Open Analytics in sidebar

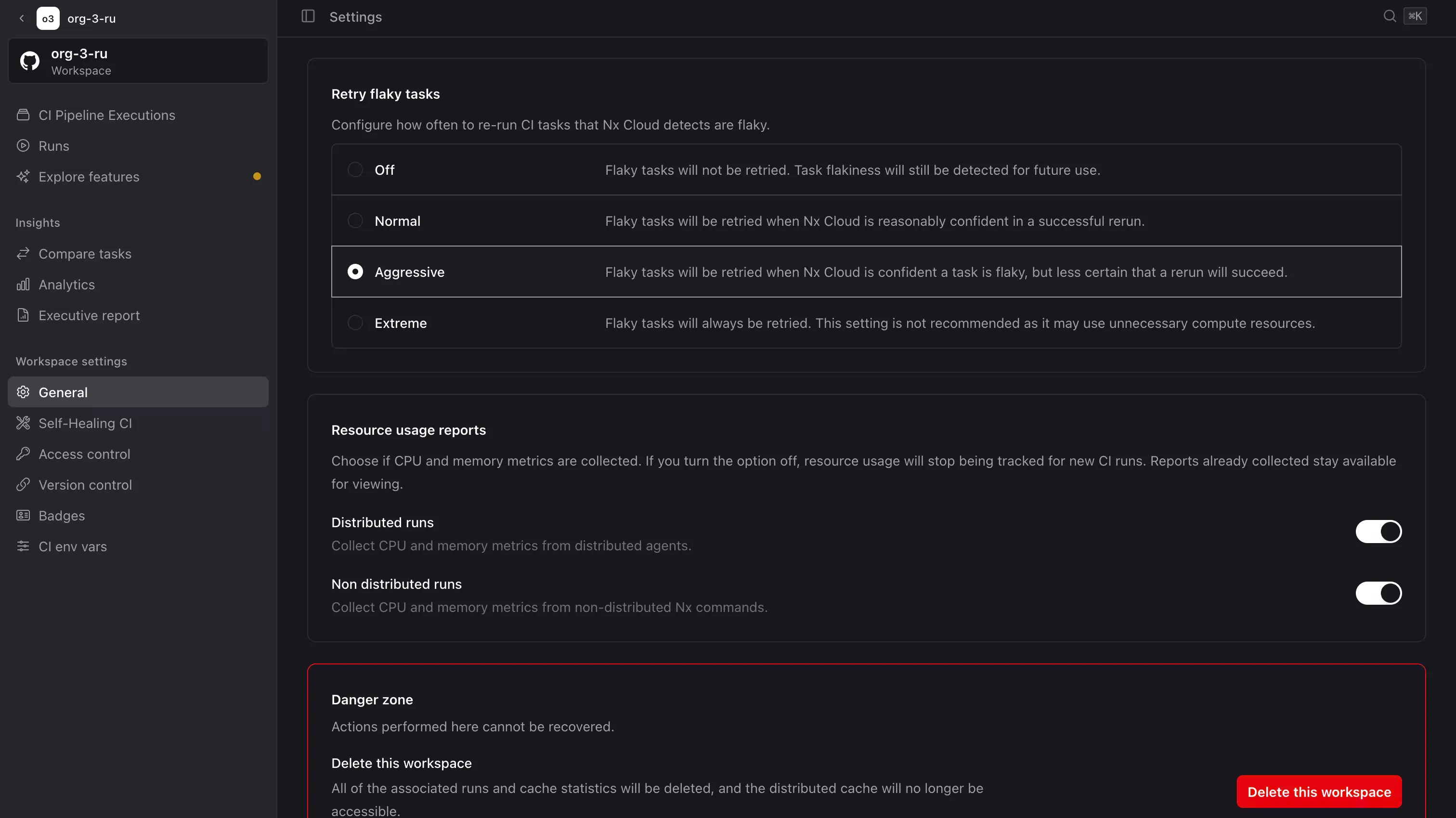click(138, 285)
